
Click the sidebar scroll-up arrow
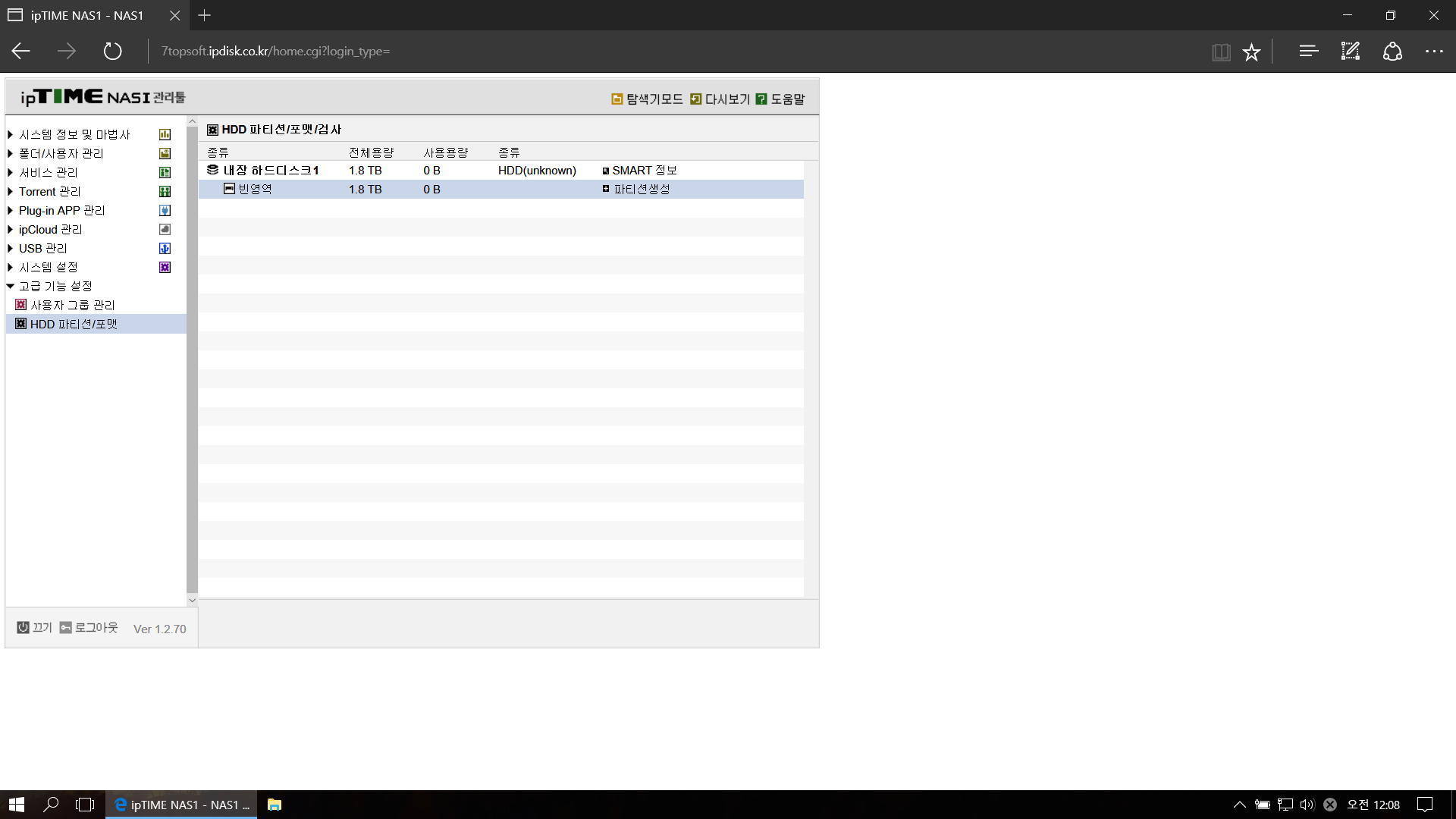point(192,121)
